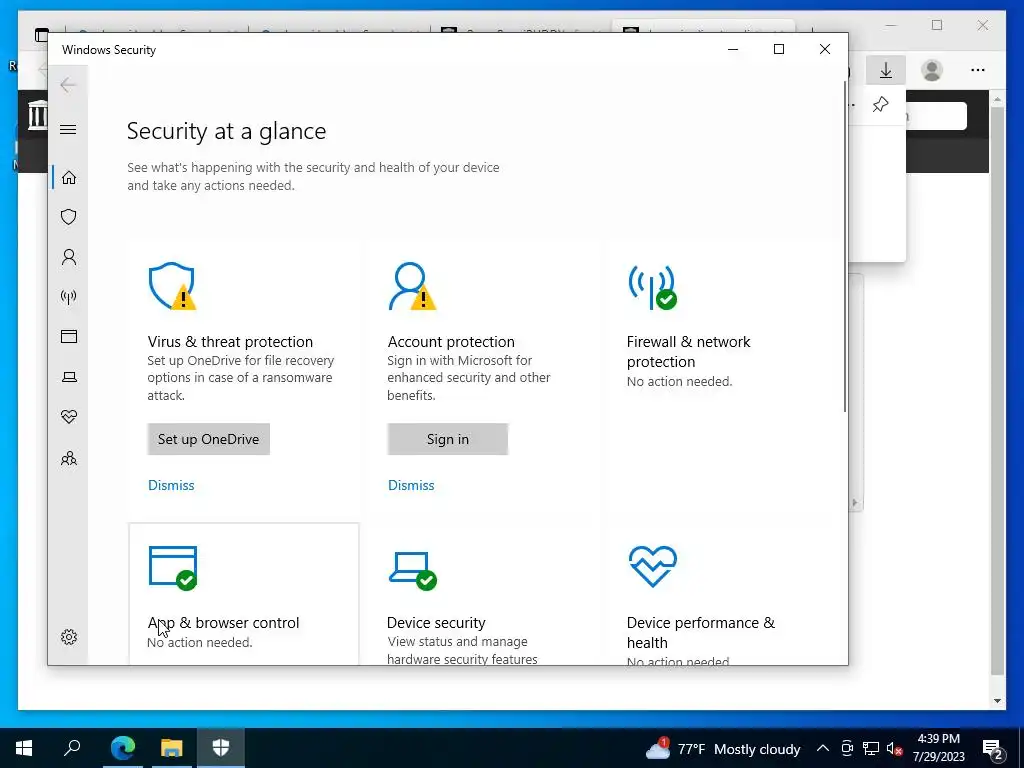Click the browser profile avatar icon
The image size is (1024, 768).
(932, 70)
